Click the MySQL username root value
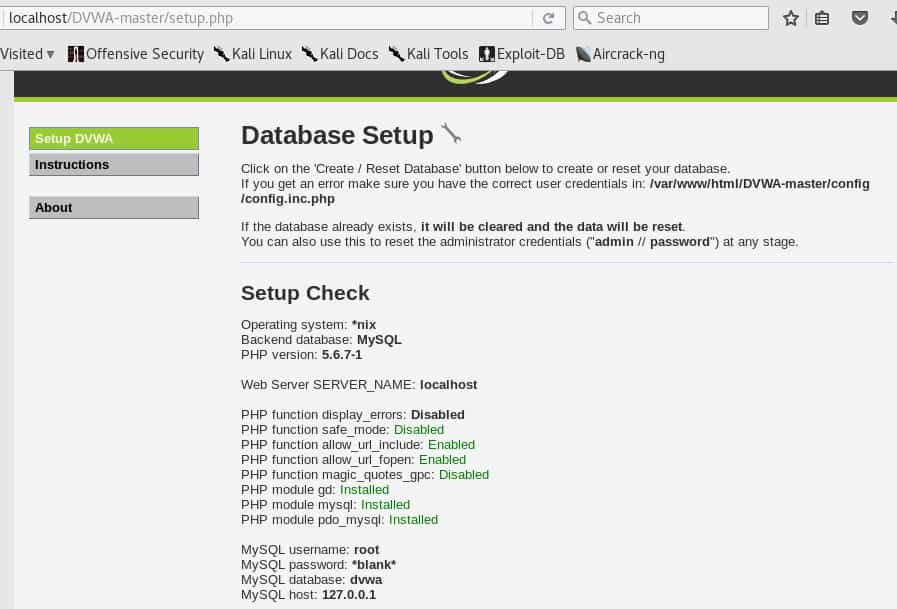The image size is (897, 609). [367, 550]
